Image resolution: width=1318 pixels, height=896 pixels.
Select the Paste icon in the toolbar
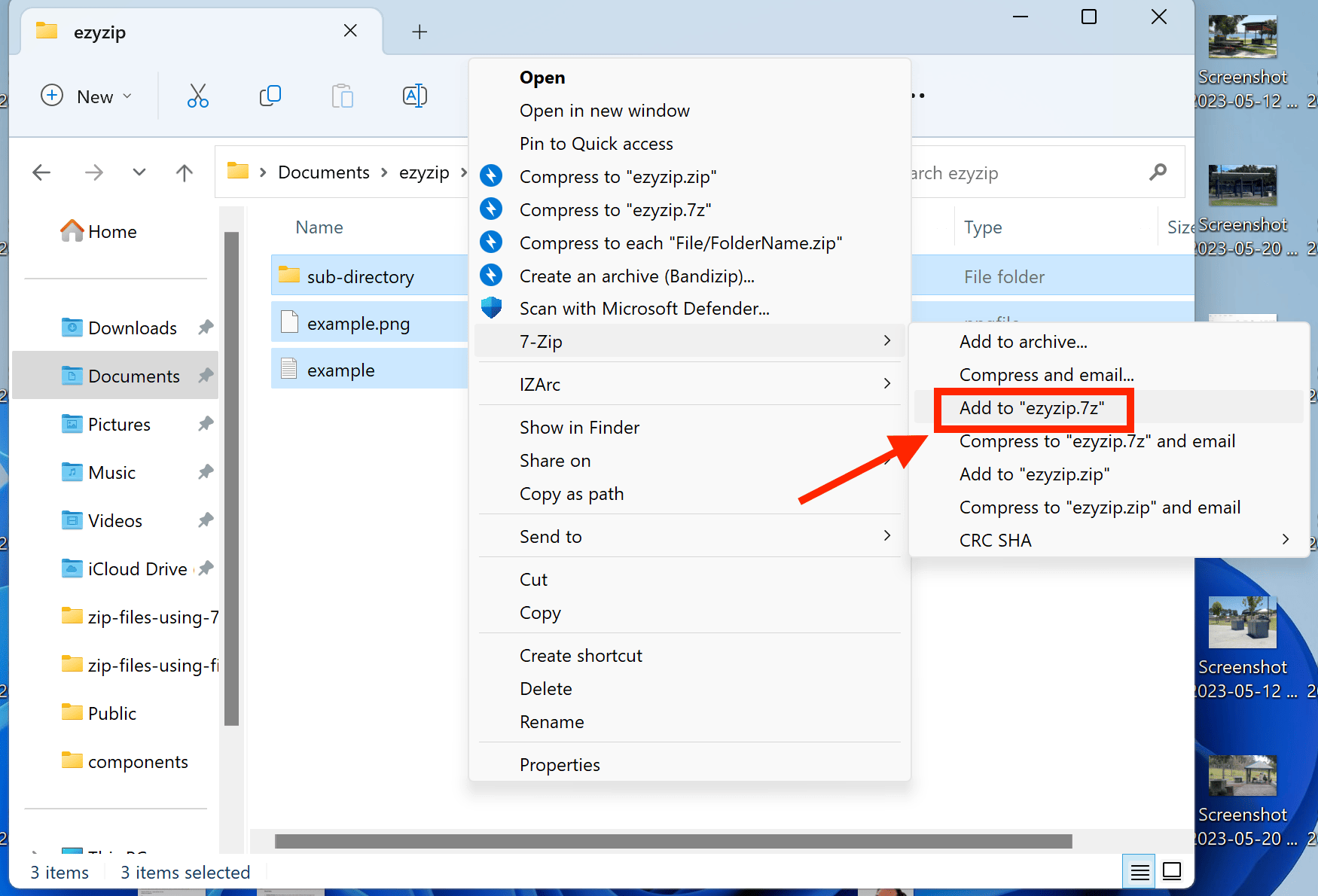(x=342, y=96)
